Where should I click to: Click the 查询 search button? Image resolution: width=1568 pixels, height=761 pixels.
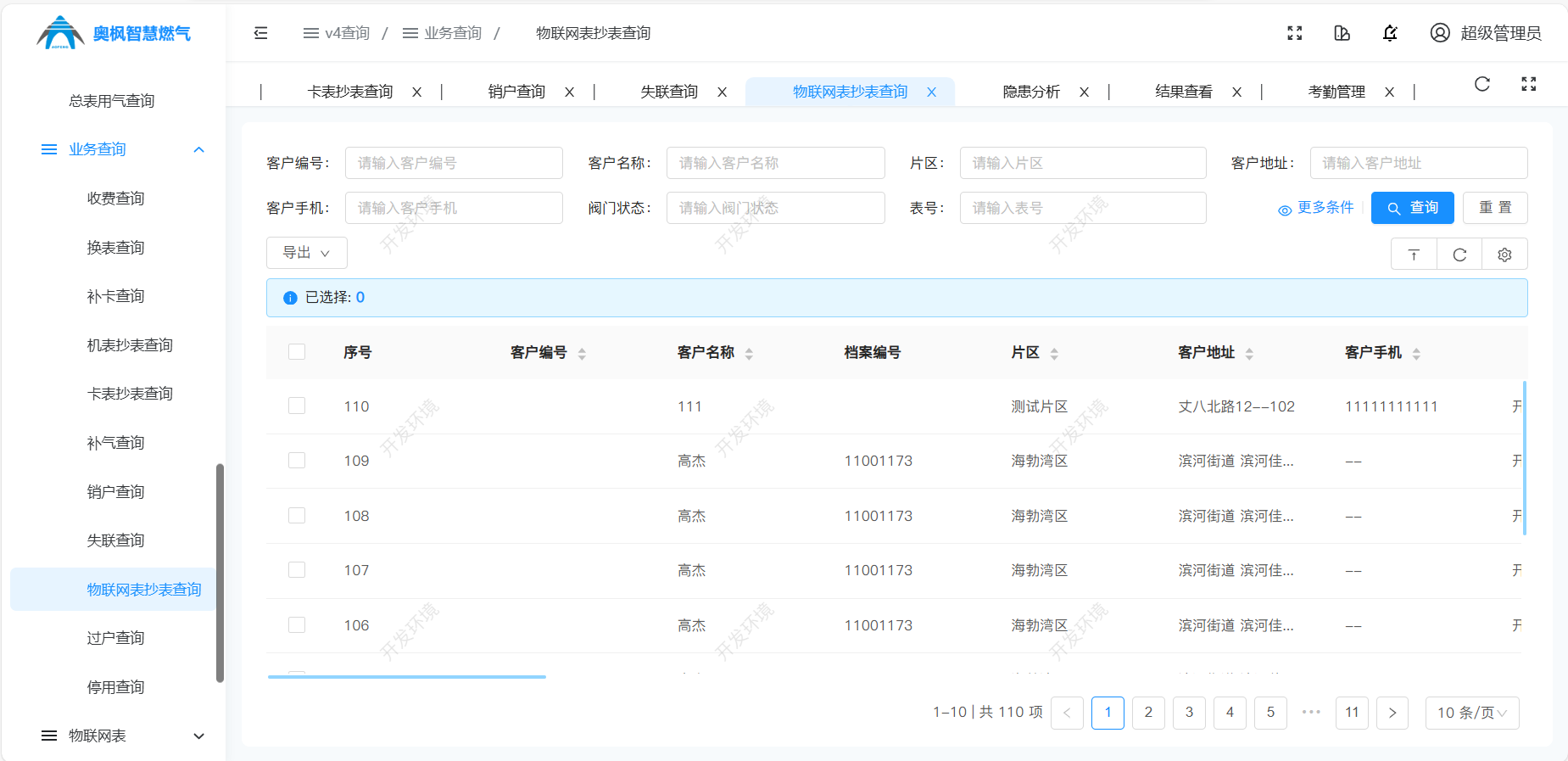tap(1413, 208)
